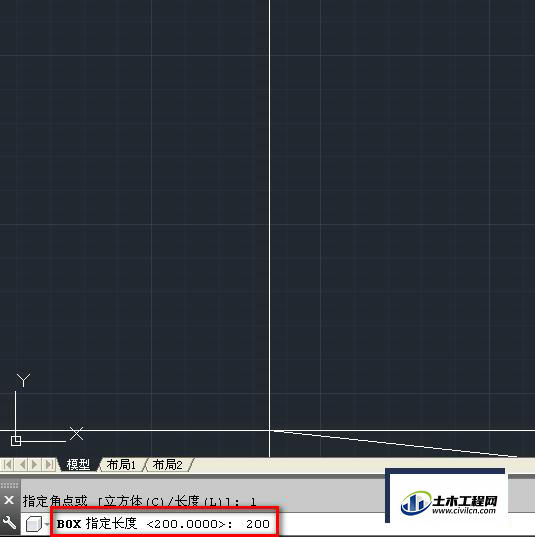Grab the command line drag handle
This screenshot has height=537, width=535.
(x=9, y=485)
